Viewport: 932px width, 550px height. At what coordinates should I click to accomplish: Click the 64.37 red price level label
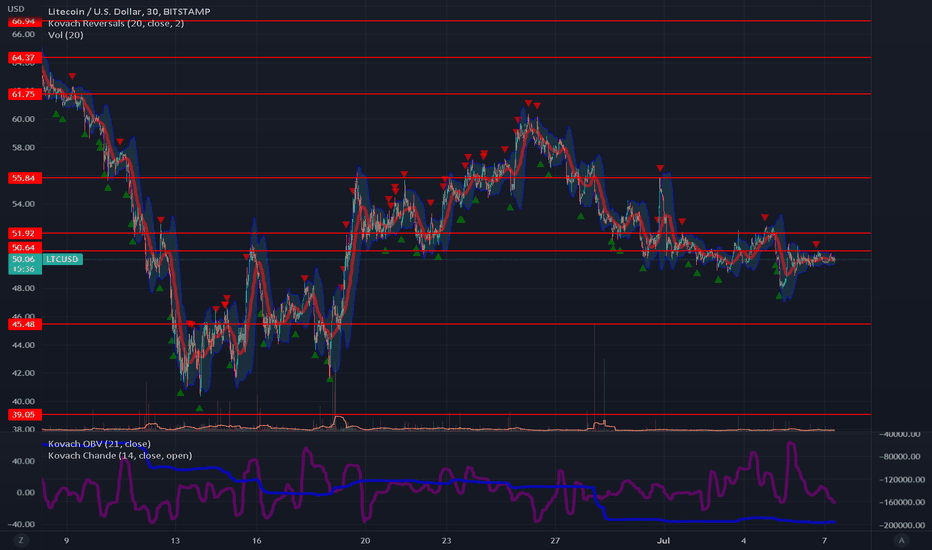(x=24, y=58)
